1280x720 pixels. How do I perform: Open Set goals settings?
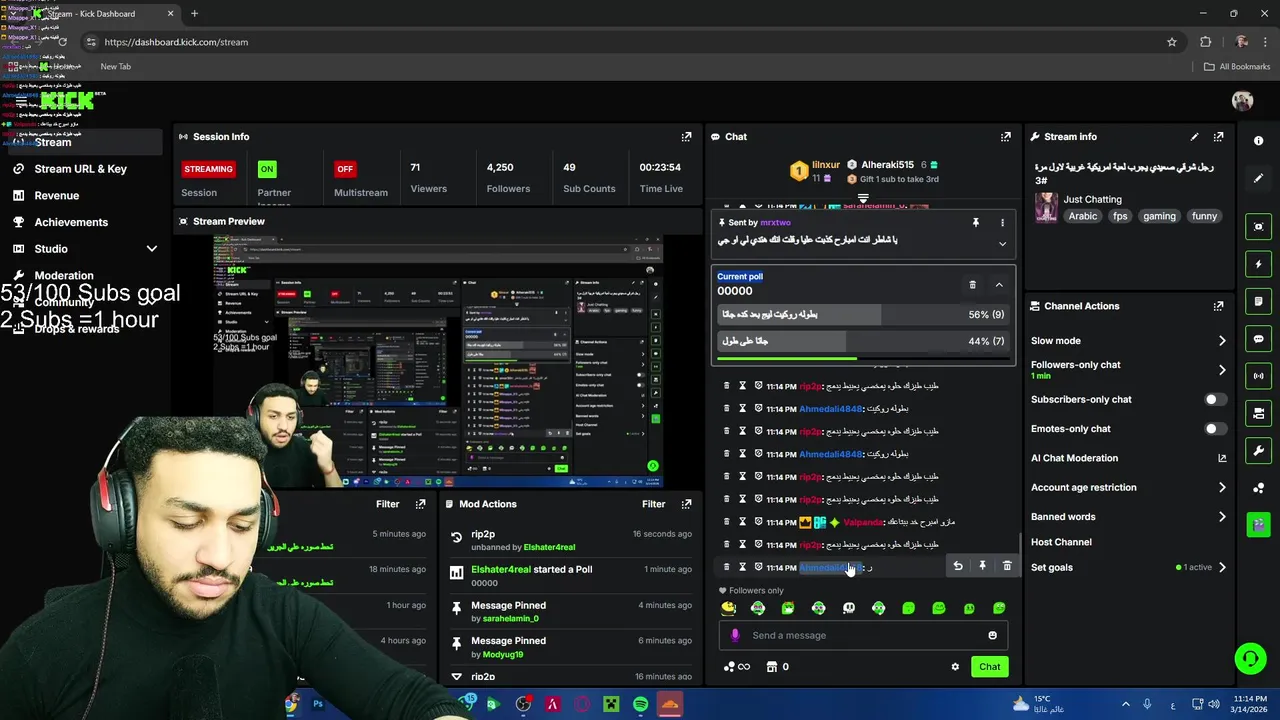point(1128,567)
